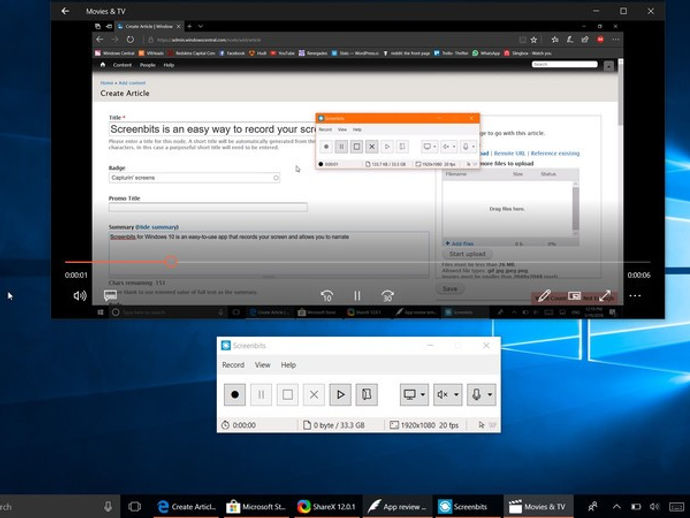Open the microphone dropdown in Screenbits

tap(481, 394)
